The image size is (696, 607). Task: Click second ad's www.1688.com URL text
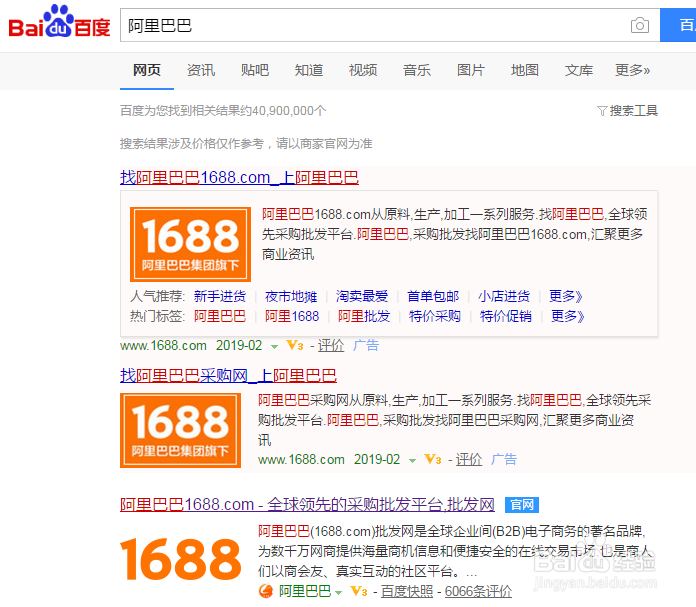[x=301, y=459]
